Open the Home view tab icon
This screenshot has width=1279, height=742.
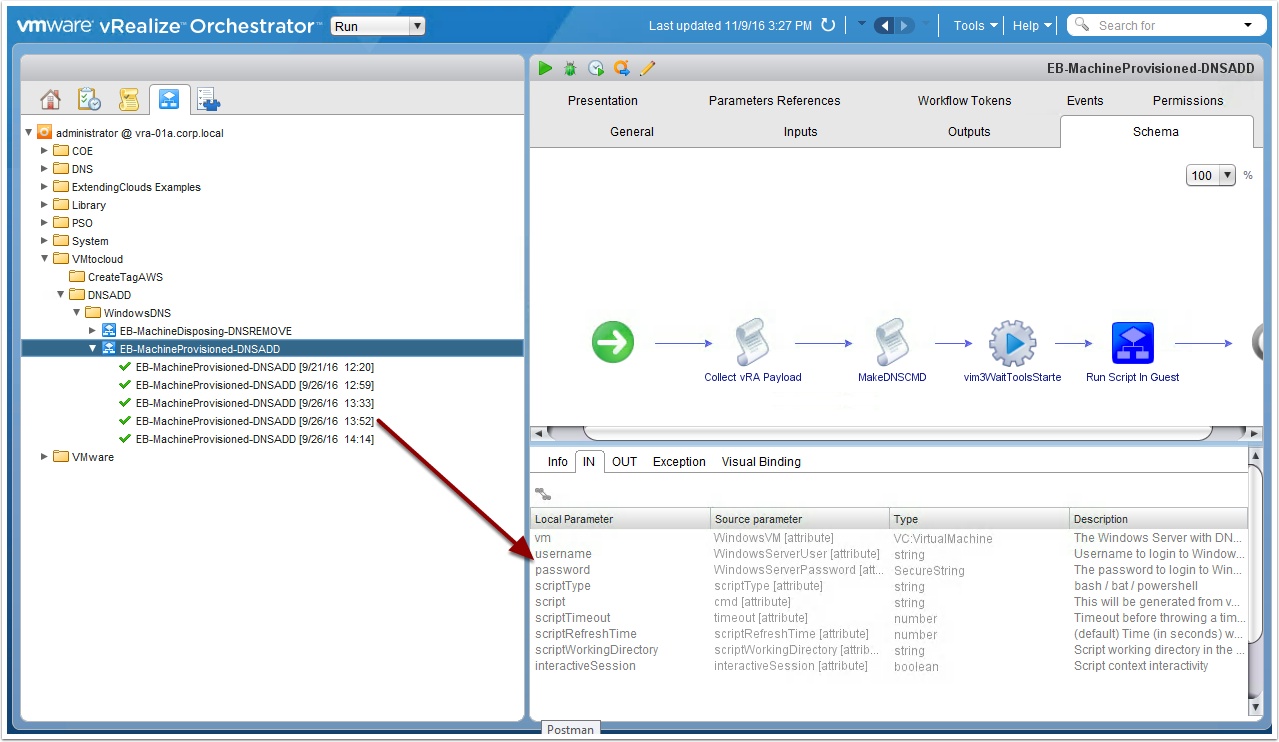pyautogui.click(x=50, y=100)
